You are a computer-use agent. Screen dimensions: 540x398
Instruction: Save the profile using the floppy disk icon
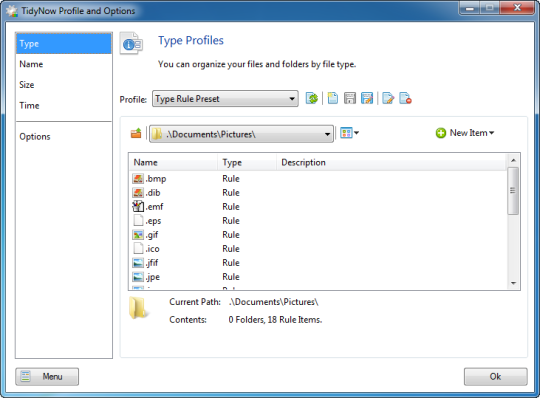click(x=350, y=98)
